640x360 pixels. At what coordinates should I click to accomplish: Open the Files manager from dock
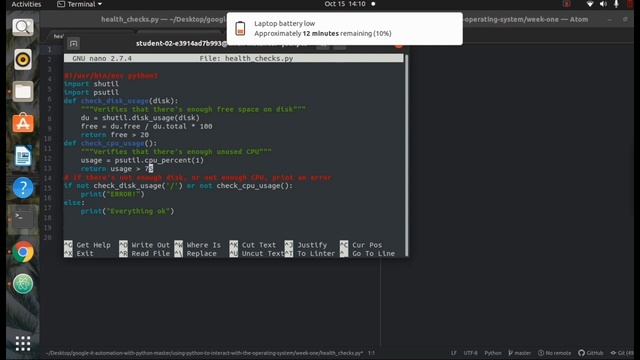tap(23, 91)
